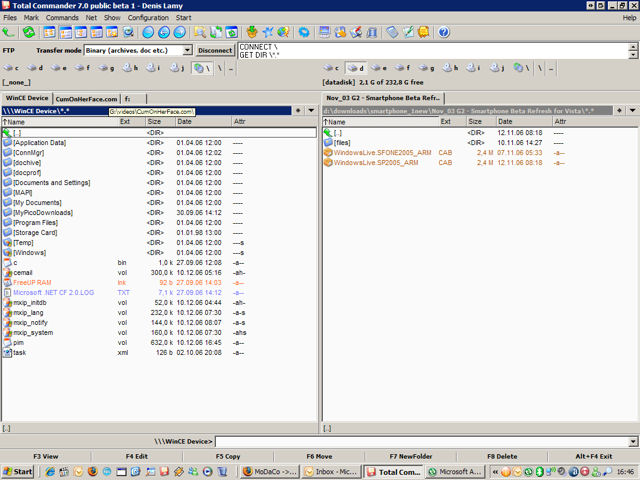
Task: Select drive g in right panel
Action: tap(427, 68)
